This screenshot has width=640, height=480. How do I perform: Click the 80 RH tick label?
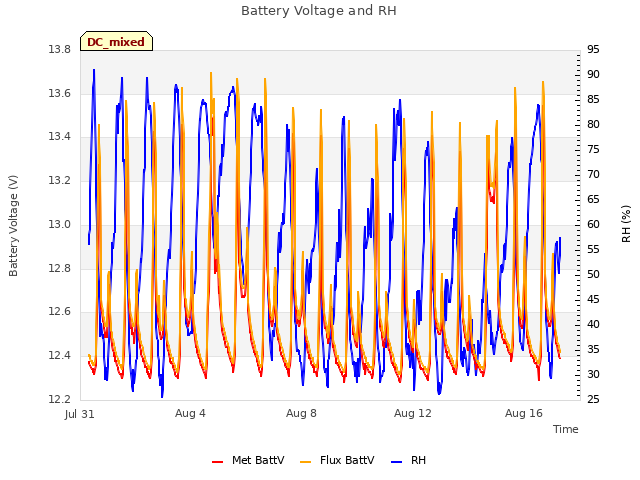(593, 124)
